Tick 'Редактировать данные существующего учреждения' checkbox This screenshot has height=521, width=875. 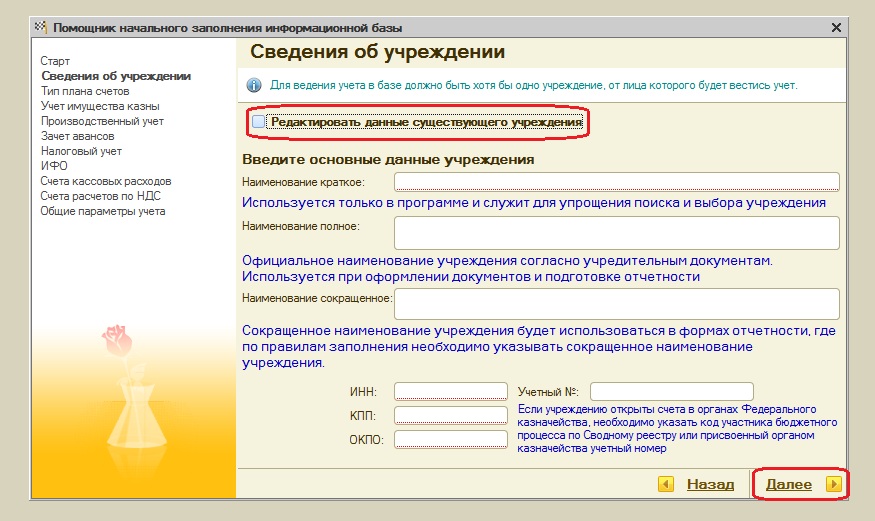(x=258, y=122)
